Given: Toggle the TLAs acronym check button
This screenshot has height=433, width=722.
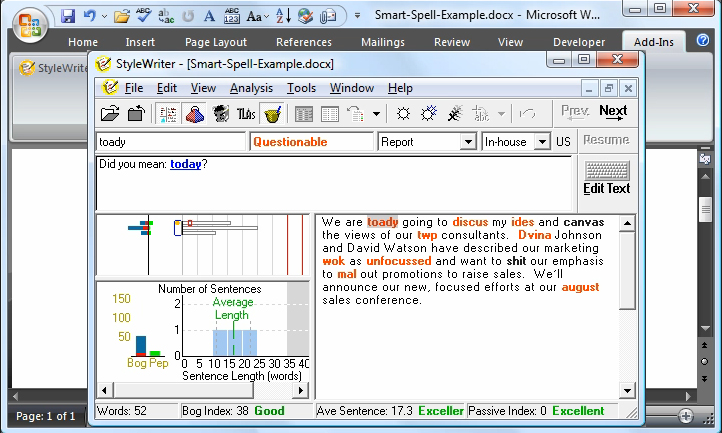Looking at the screenshot, I should (246, 114).
